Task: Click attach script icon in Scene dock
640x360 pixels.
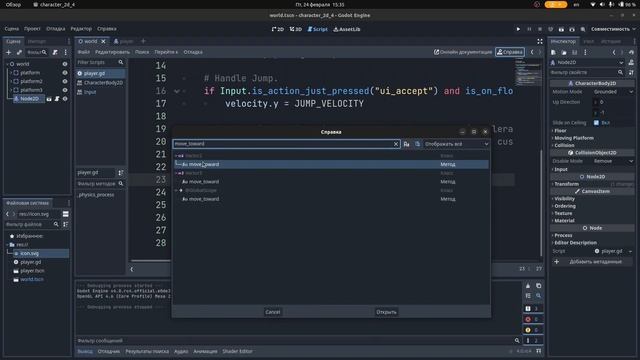Action: click(x=55, y=52)
